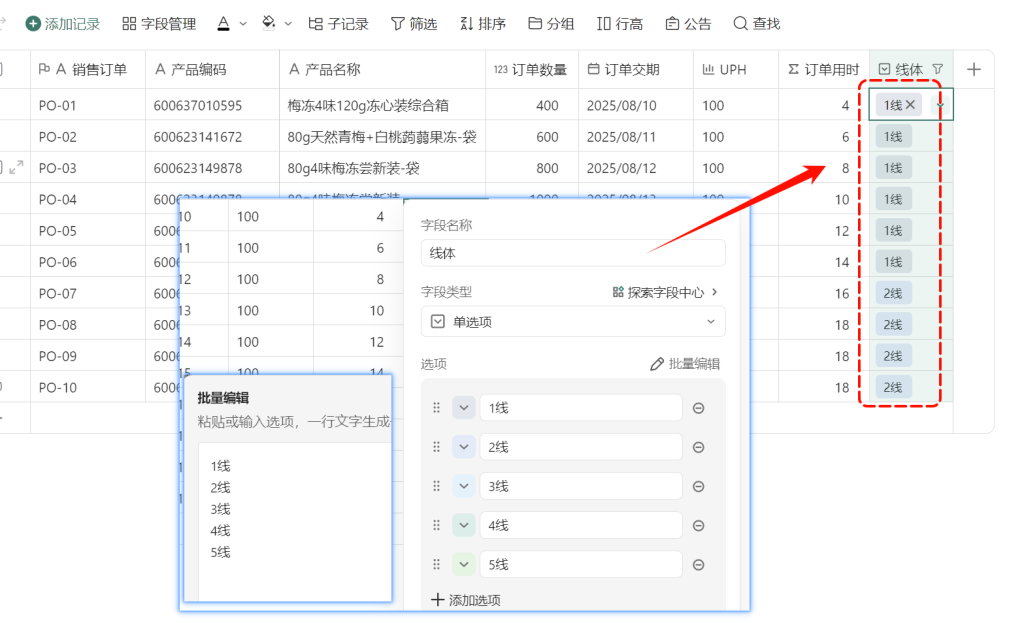Open the 公告 announcement tool
Screen dimensions: 1024x623
(688, 24)
